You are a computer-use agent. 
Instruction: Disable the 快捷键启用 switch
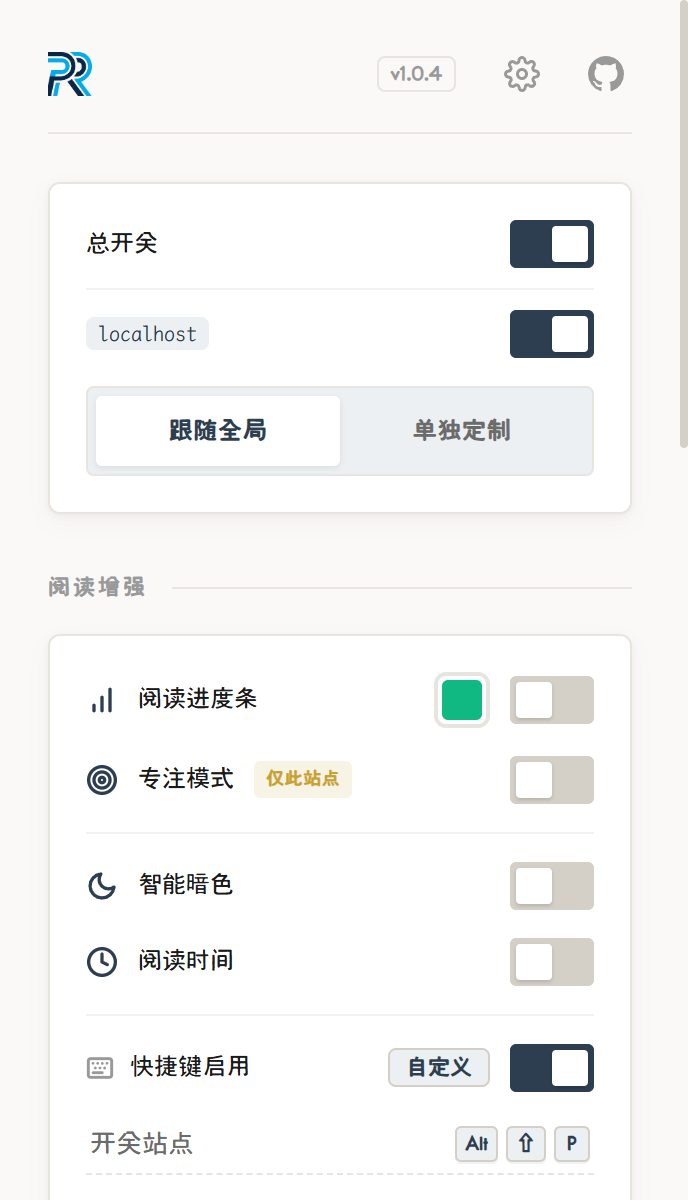552,1068
